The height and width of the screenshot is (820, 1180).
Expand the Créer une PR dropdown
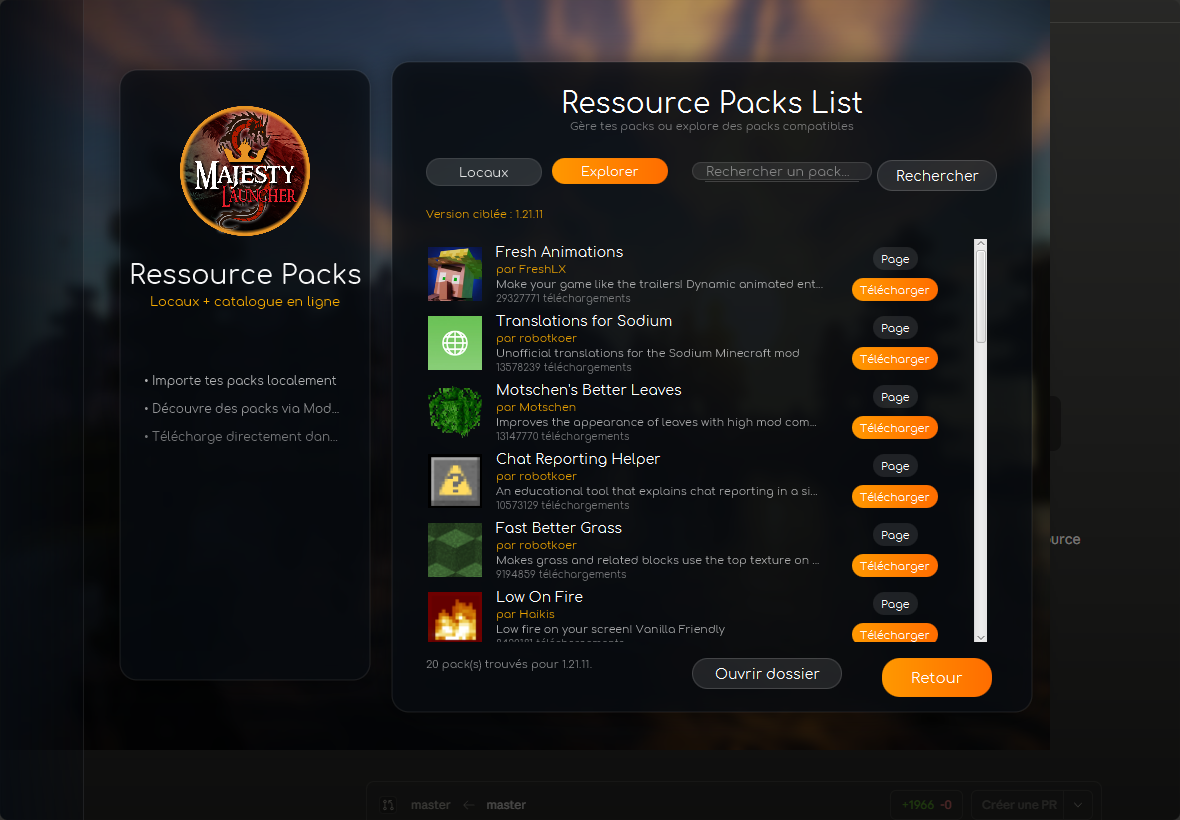1076,804
